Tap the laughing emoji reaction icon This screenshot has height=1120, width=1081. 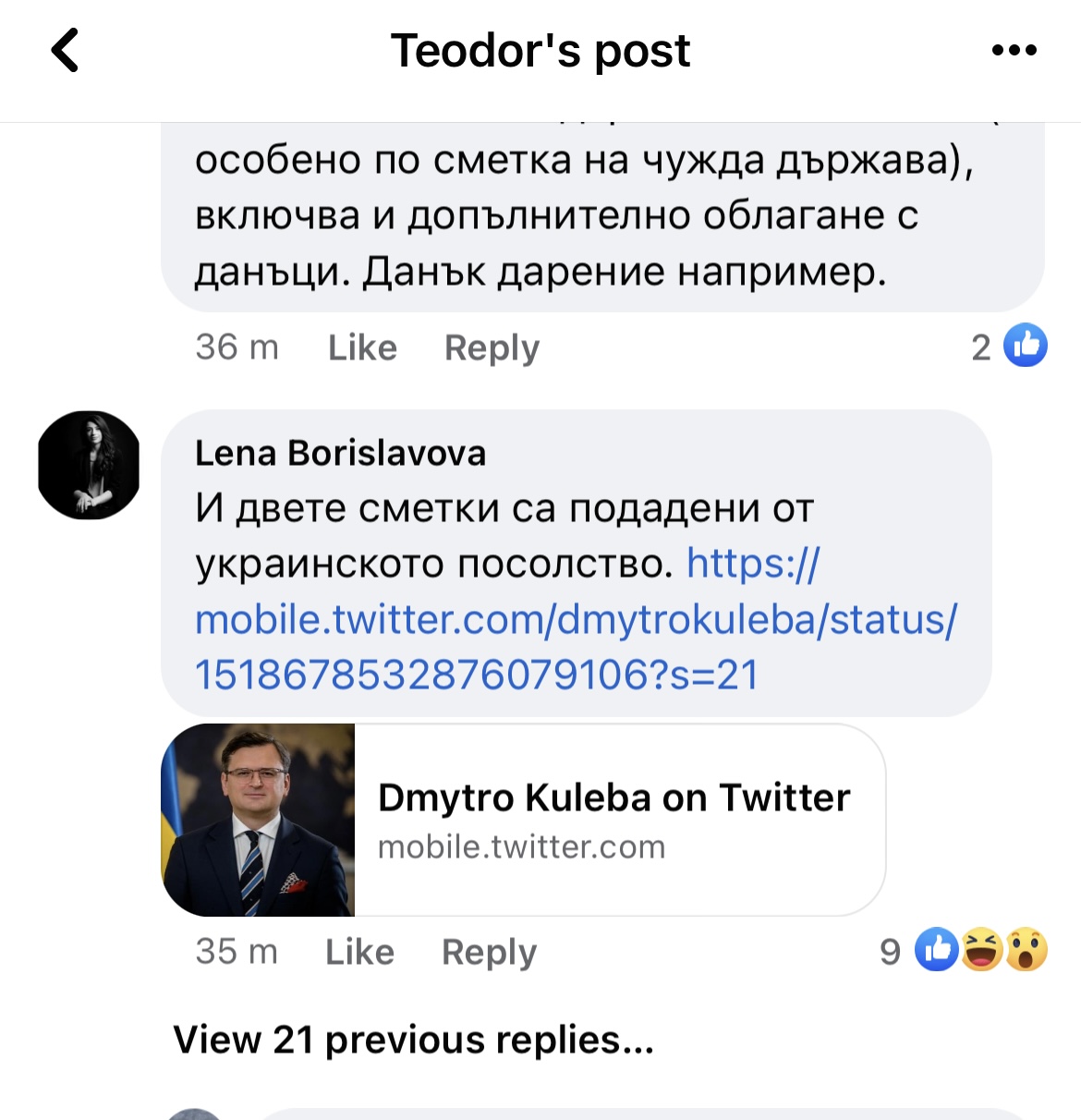(x=981, y=950)
